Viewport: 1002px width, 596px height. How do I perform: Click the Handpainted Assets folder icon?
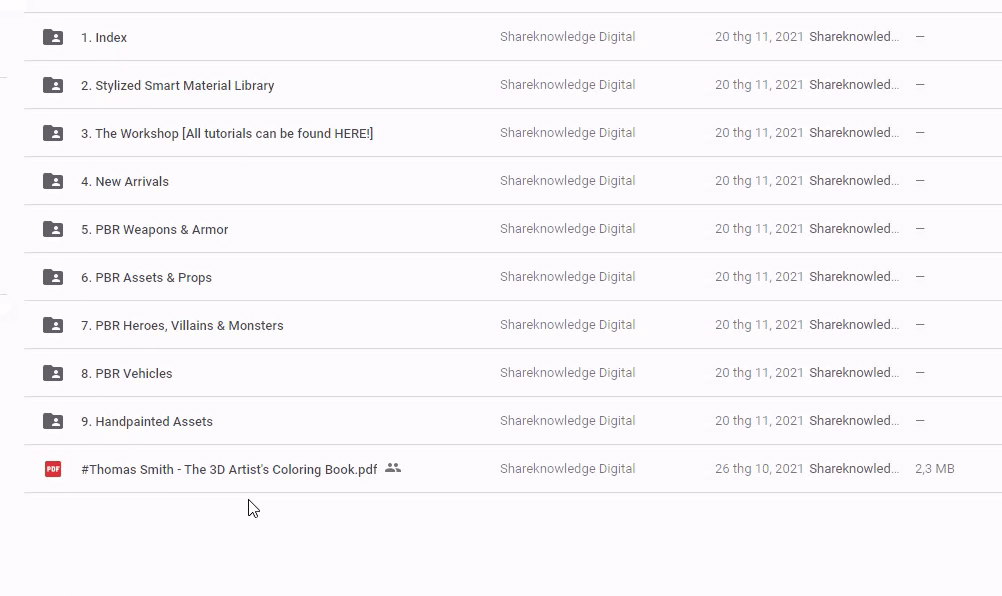[53, 421]
